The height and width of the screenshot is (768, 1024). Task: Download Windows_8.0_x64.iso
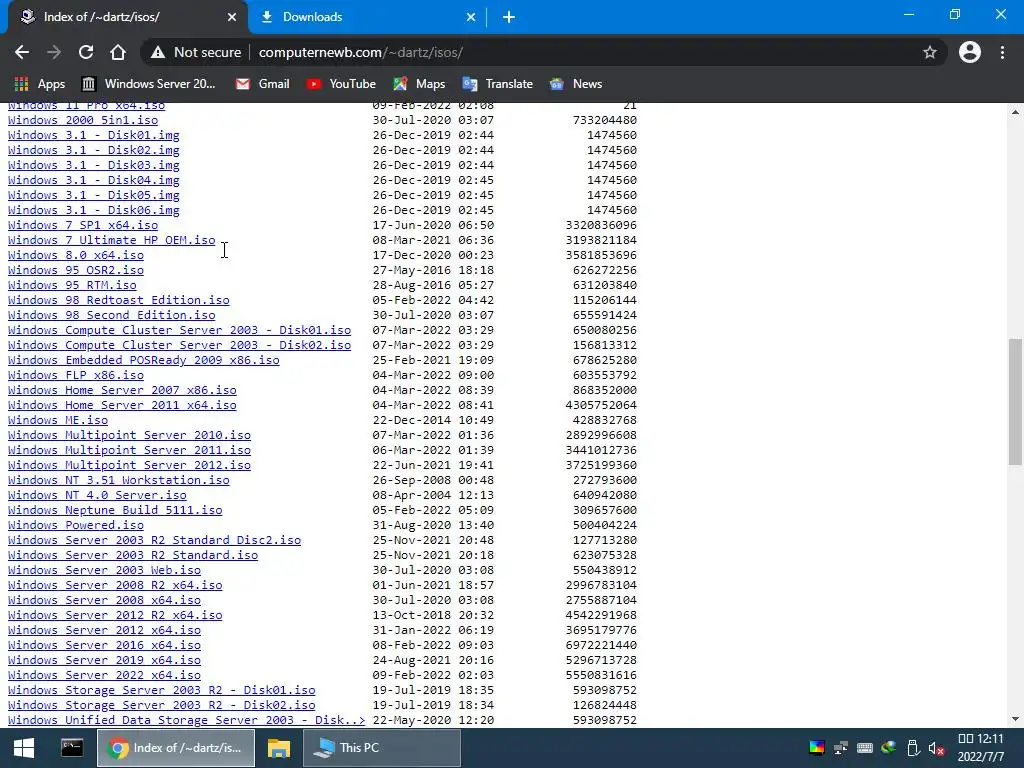point(76,255)
